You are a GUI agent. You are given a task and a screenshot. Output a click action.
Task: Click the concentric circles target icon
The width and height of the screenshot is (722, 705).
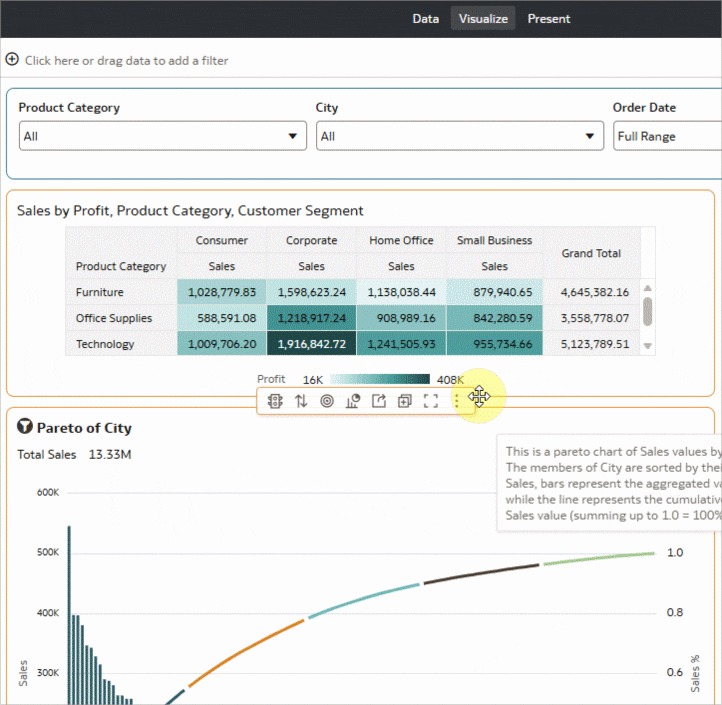pos(327,401)
